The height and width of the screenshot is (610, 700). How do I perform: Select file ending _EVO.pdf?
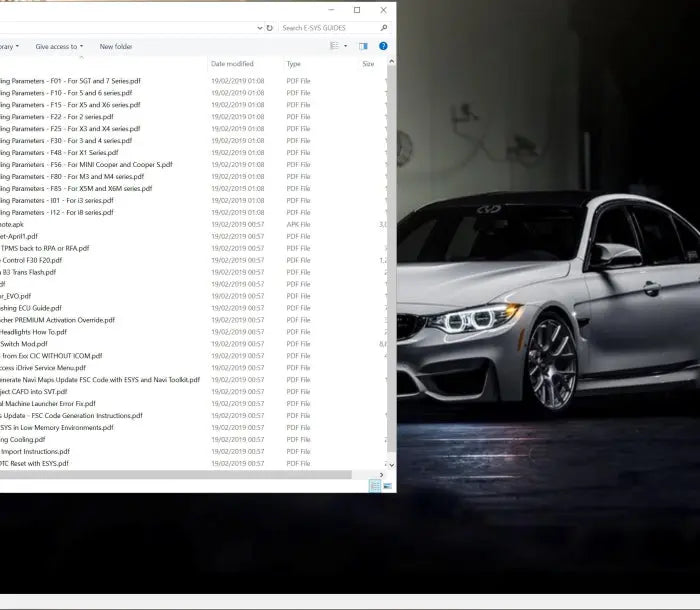click(x=16, y=296)
